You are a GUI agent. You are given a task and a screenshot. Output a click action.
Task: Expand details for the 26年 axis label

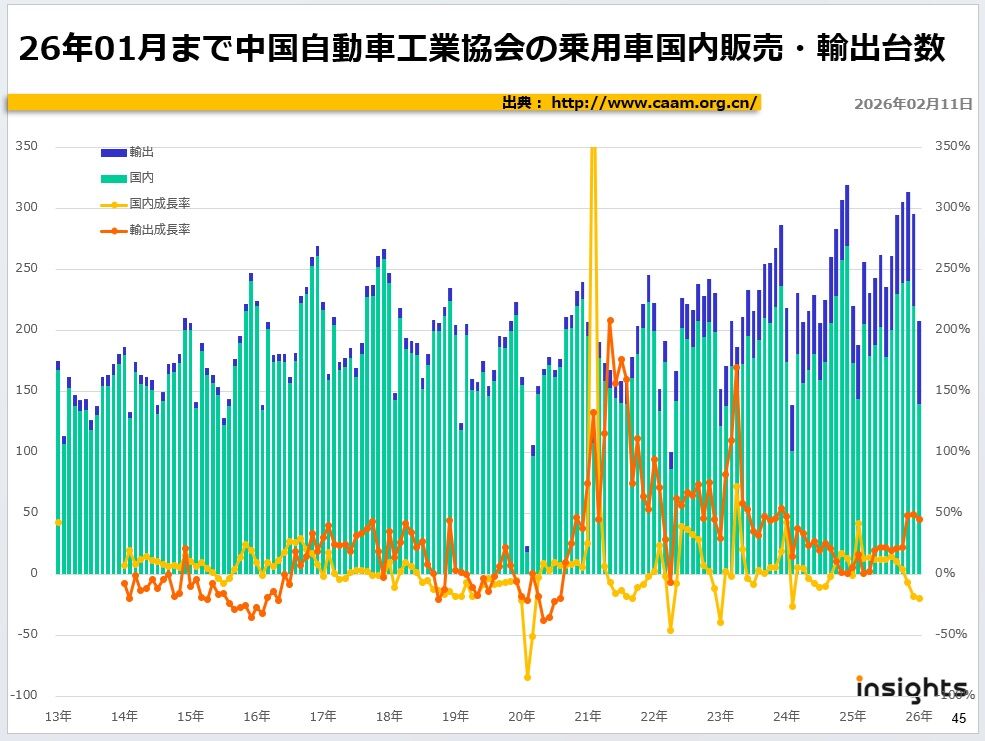pos(920,716)
